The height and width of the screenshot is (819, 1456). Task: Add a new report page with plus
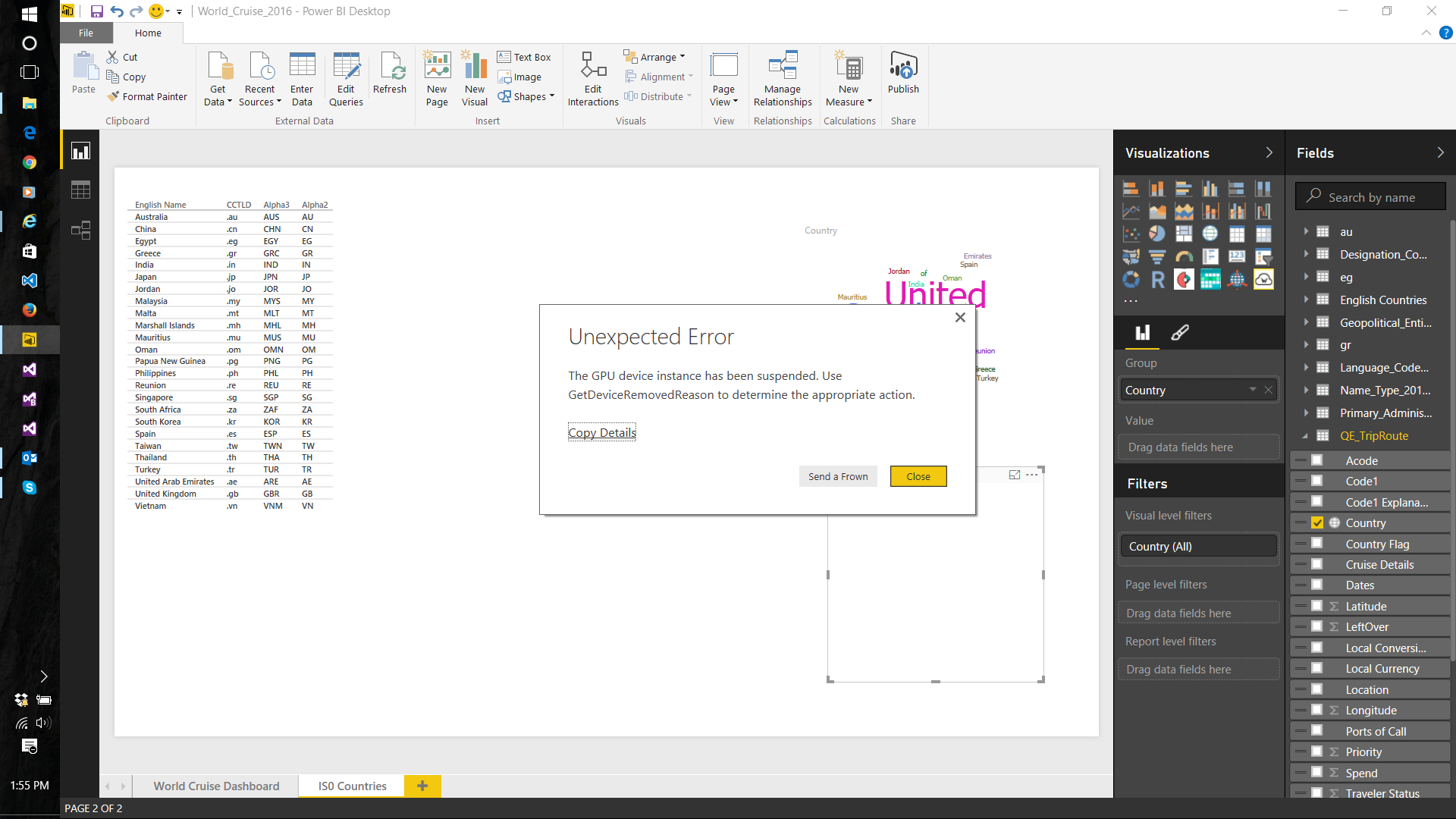point(422,786)
